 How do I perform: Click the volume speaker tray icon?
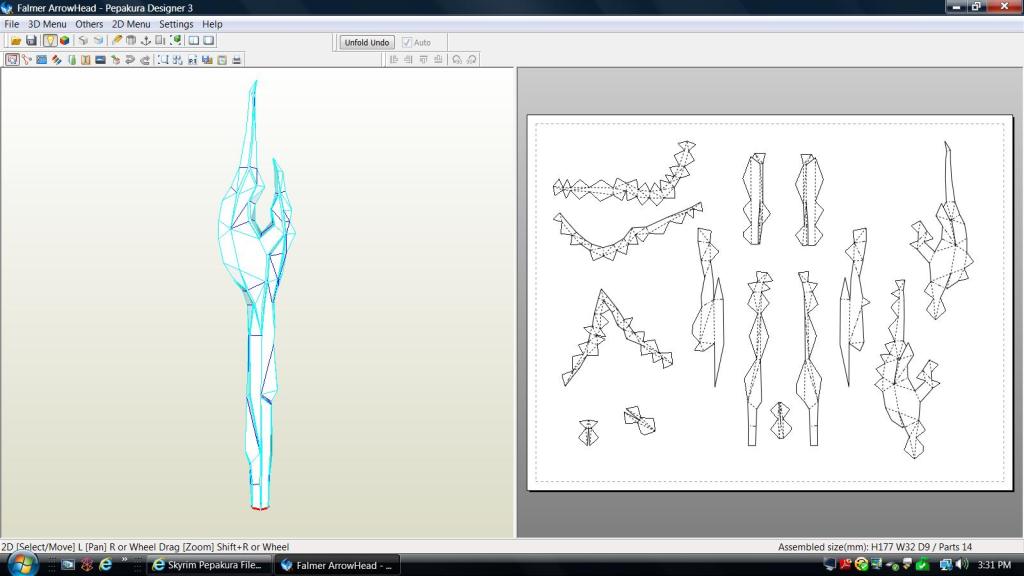click(x=962, y=564)
